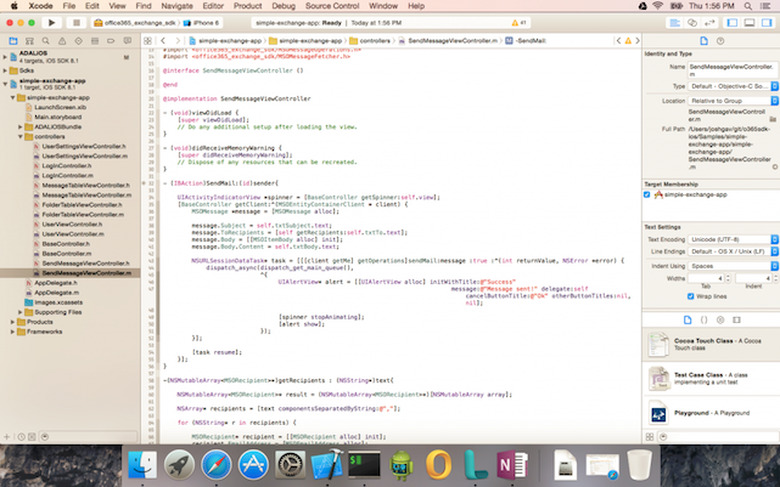Select the Code Snippet library tab
Viewport: 780px width, 487px height.
[x=704, y=320]
